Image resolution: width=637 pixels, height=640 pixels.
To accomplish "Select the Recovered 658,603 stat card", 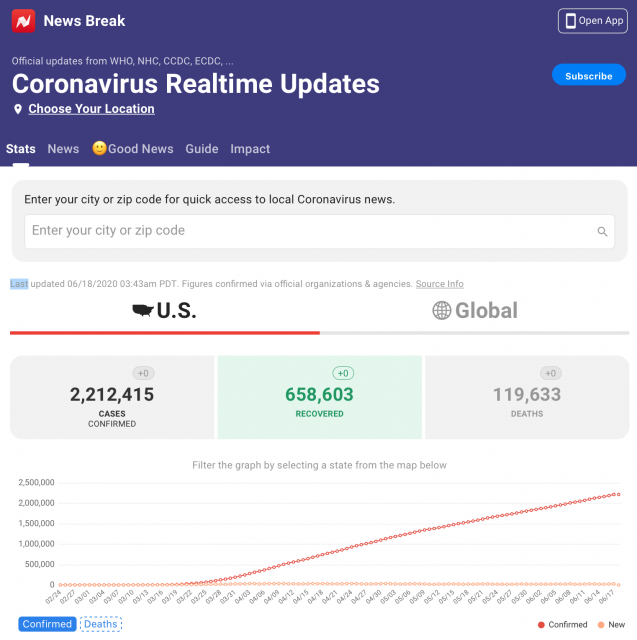I will tap(319, 397).
